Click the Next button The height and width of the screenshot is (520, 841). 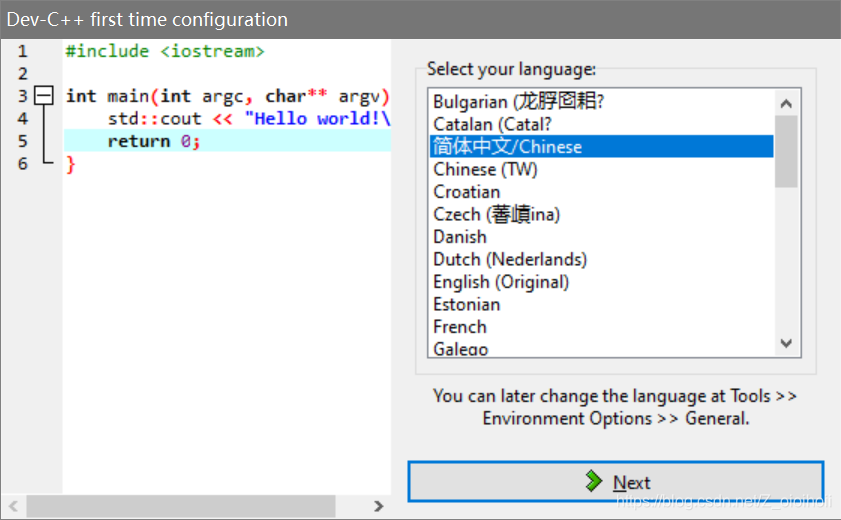[615, 481]
